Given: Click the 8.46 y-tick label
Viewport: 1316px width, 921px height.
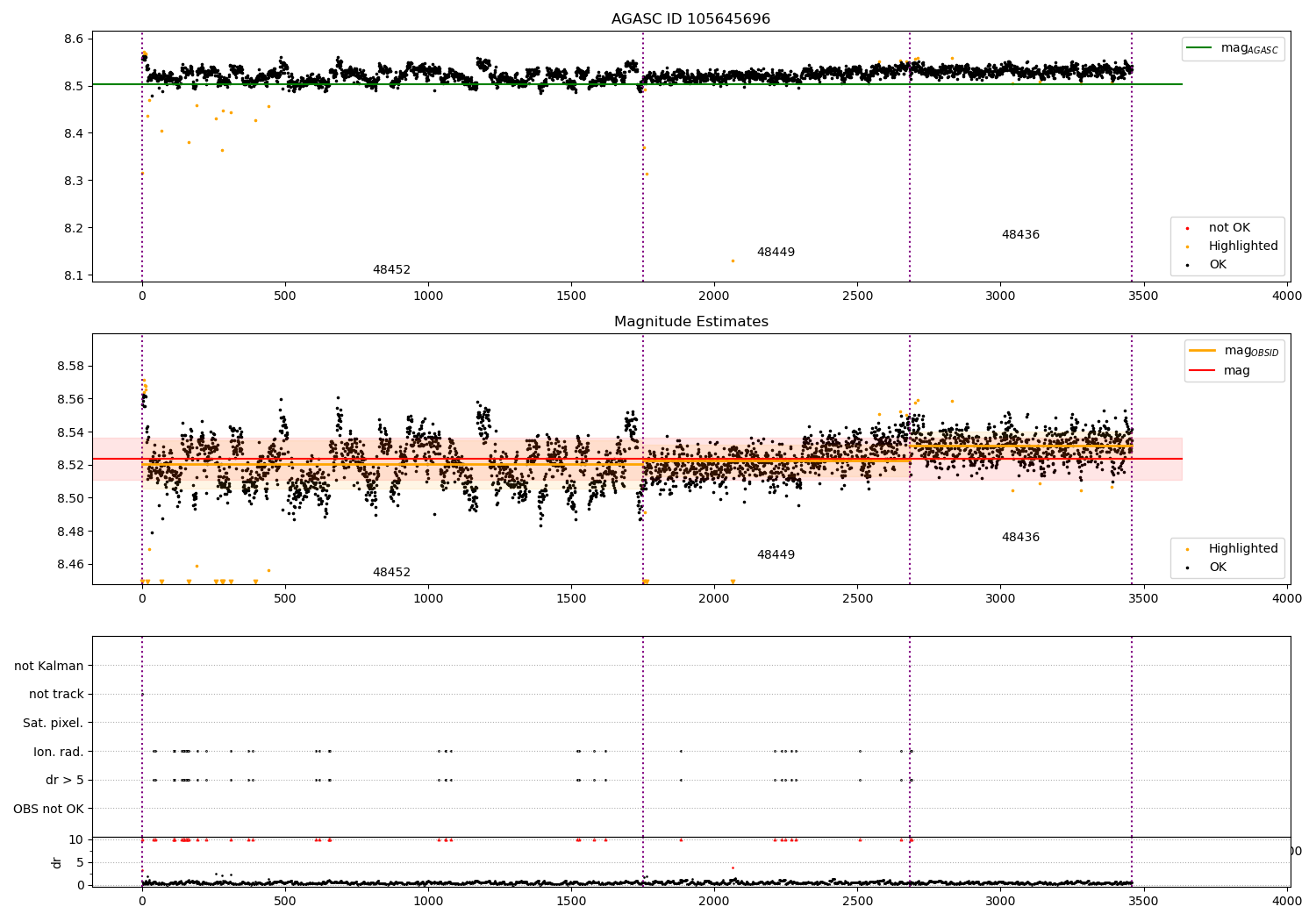Looking at the screenshot, I should point(70,564).
